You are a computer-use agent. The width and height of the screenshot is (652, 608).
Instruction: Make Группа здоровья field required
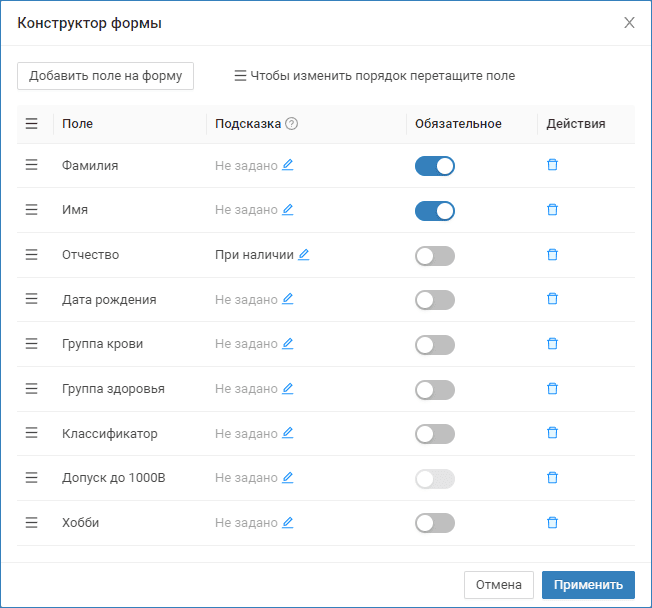click(x=435, y=389)
